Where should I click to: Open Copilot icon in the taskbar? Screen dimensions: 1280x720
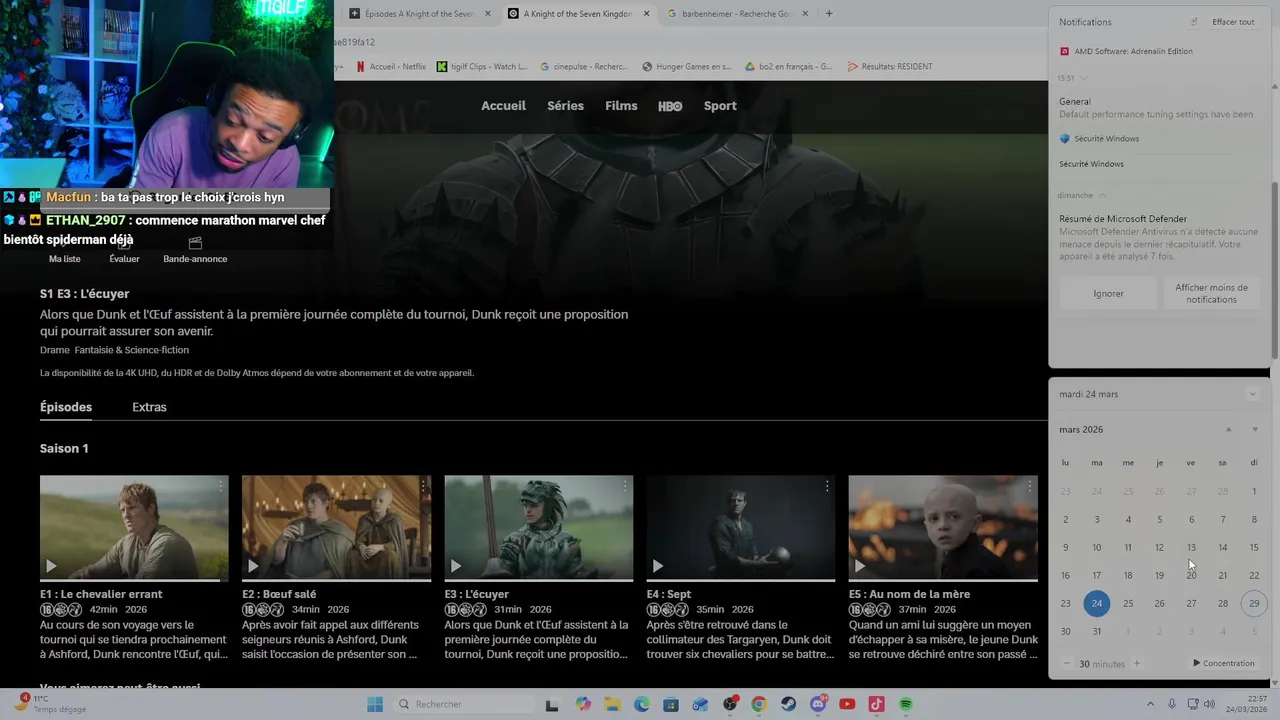pos(583,704)
